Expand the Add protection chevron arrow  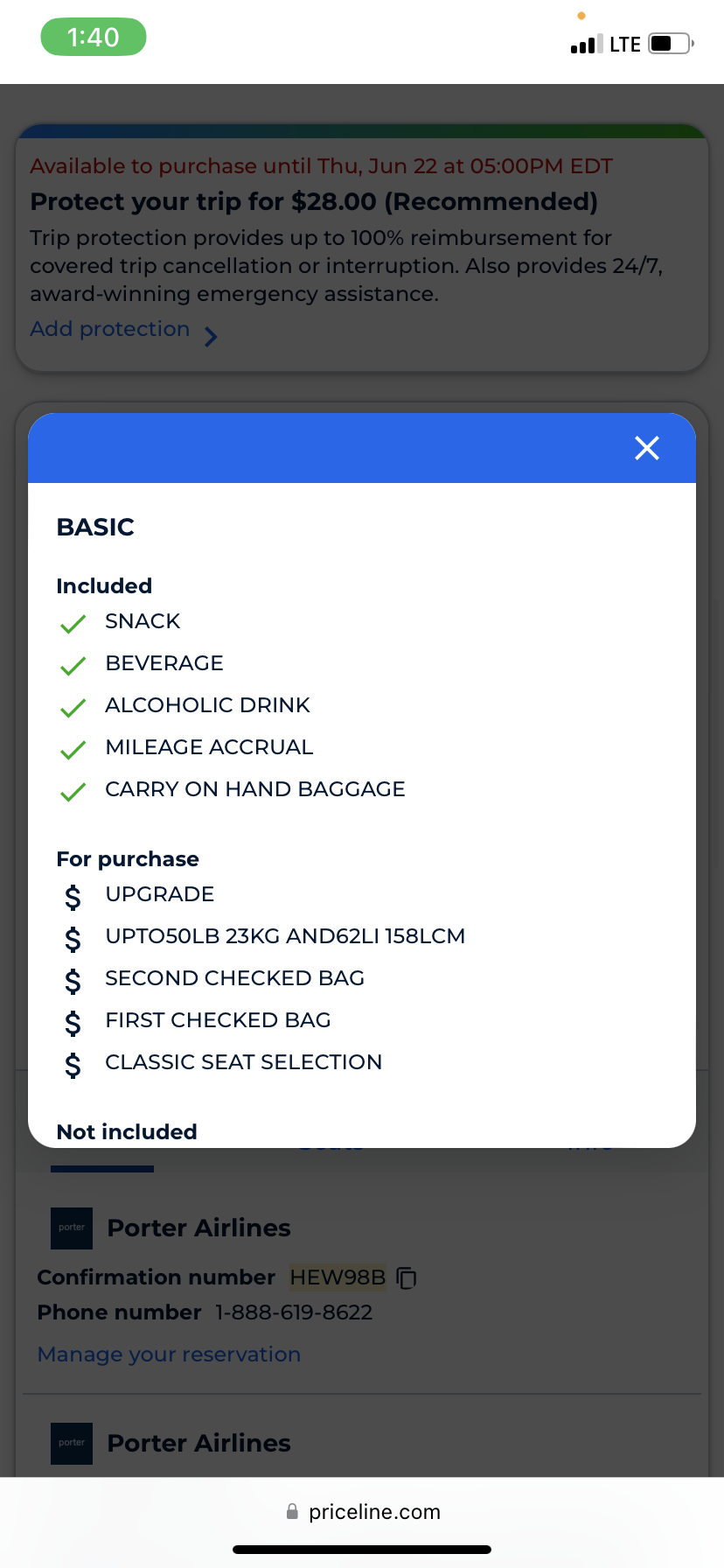point(211,336)
